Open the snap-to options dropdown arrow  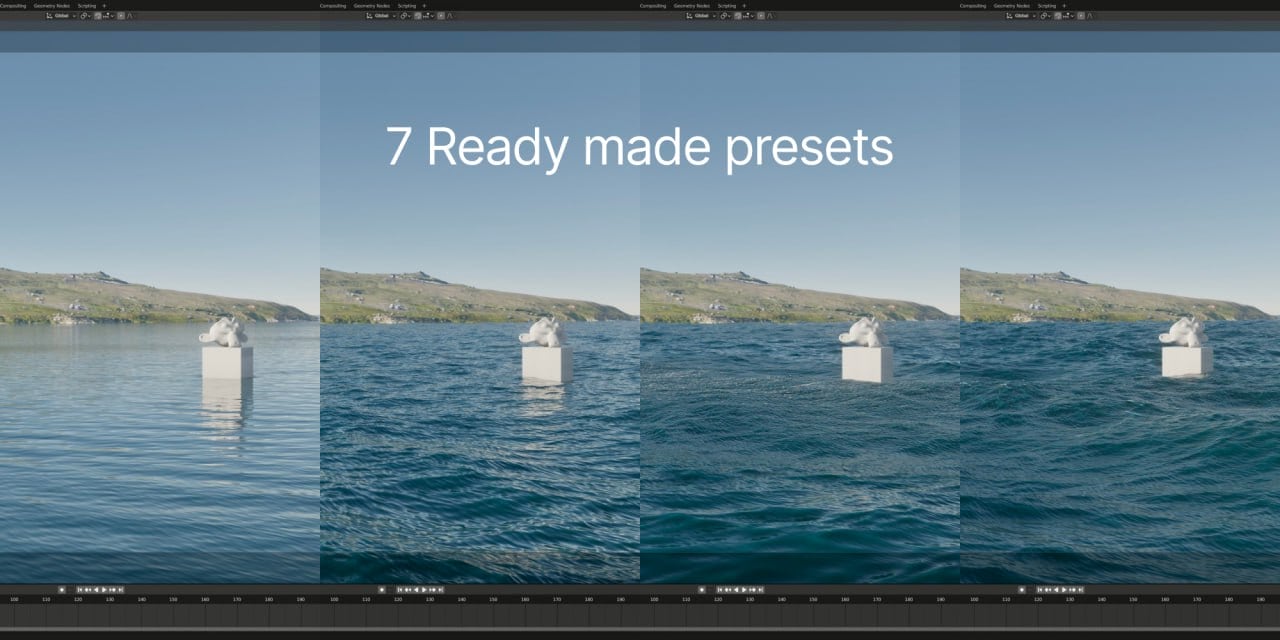point(112,16)
